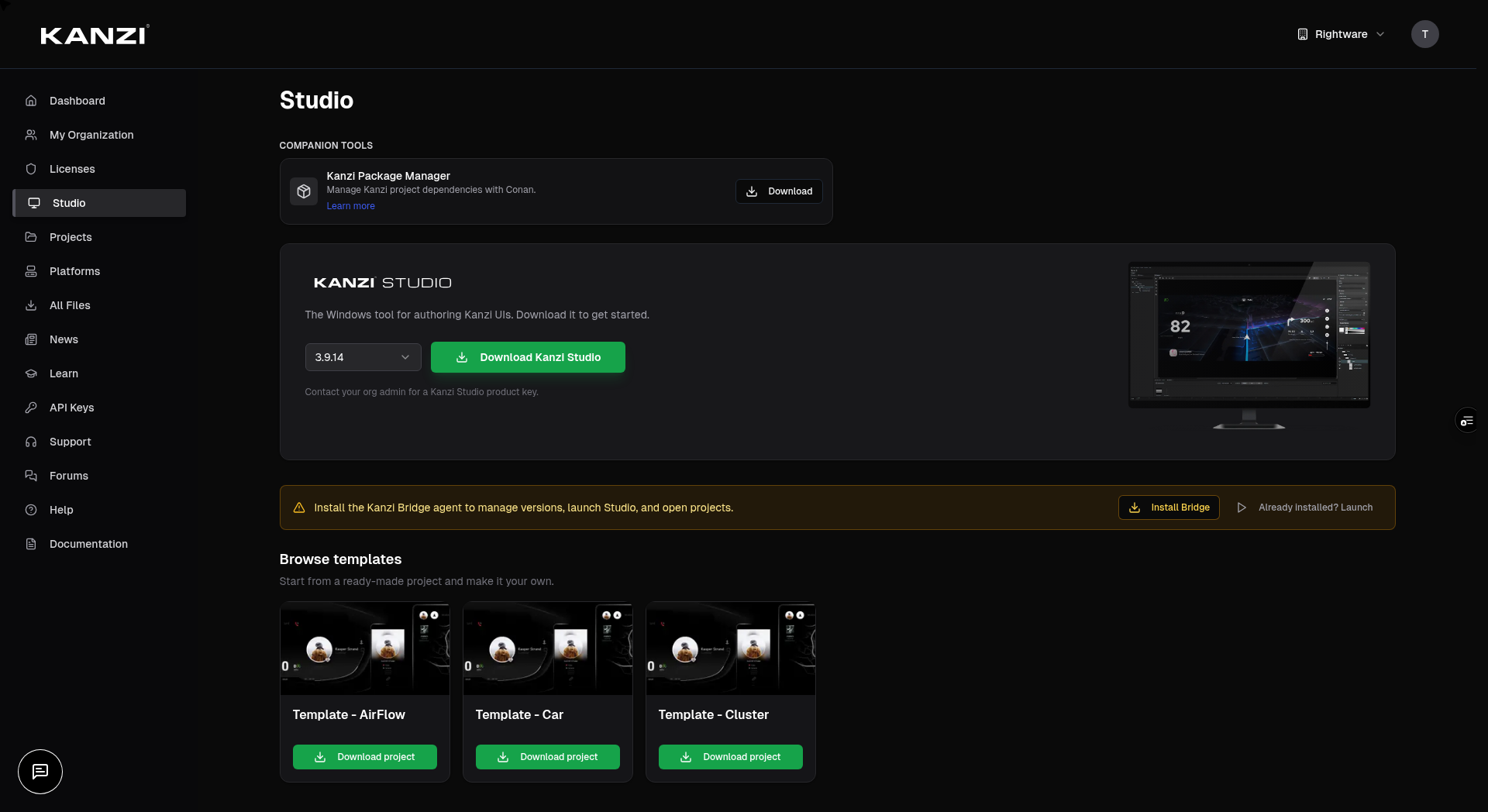The width and height of the screenshot is (1488, 812).
Task: Click the Dashboard home icon
Action: [31, 101]
